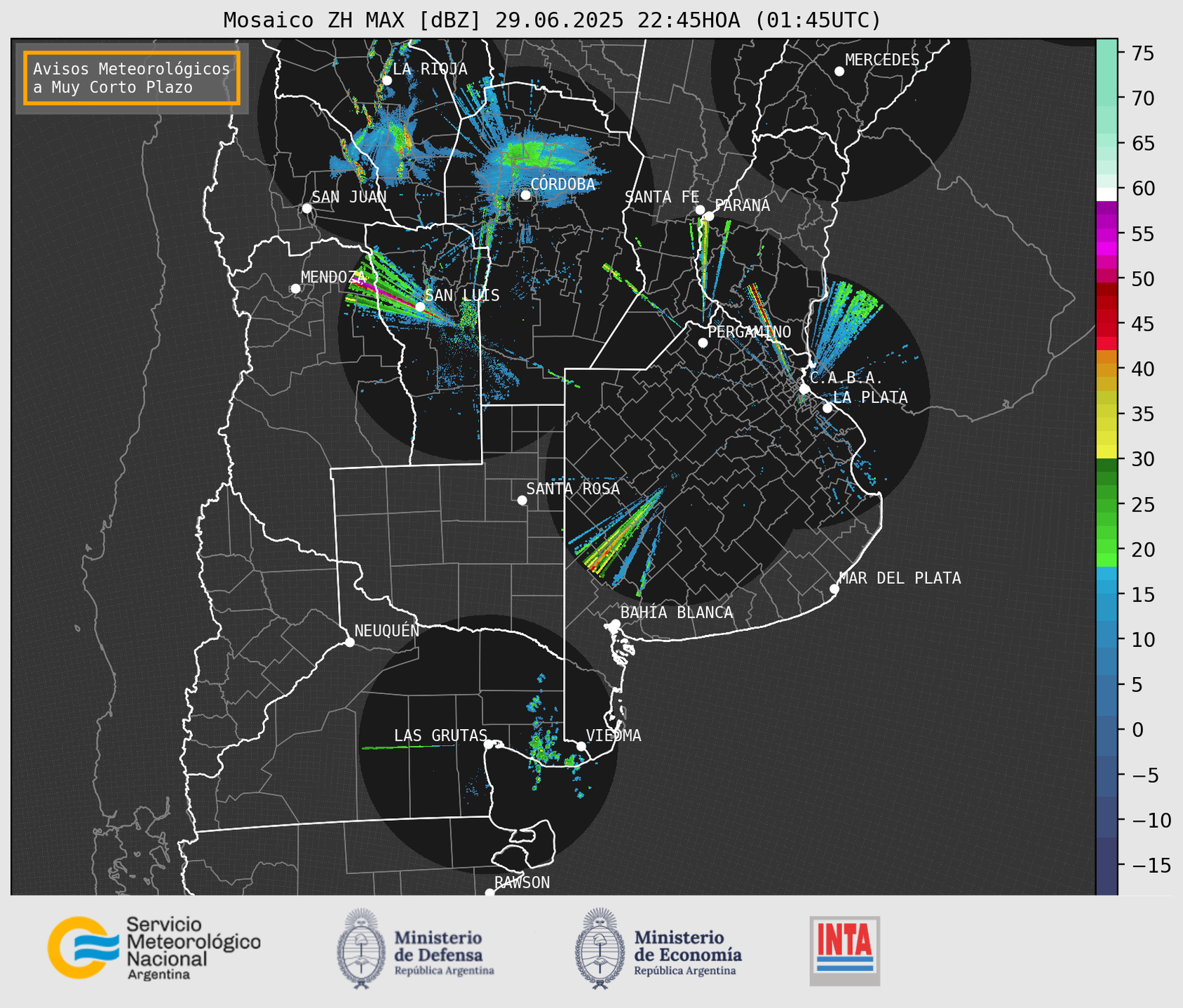Click the PERGAMINO city marker dot

(703, 343)
